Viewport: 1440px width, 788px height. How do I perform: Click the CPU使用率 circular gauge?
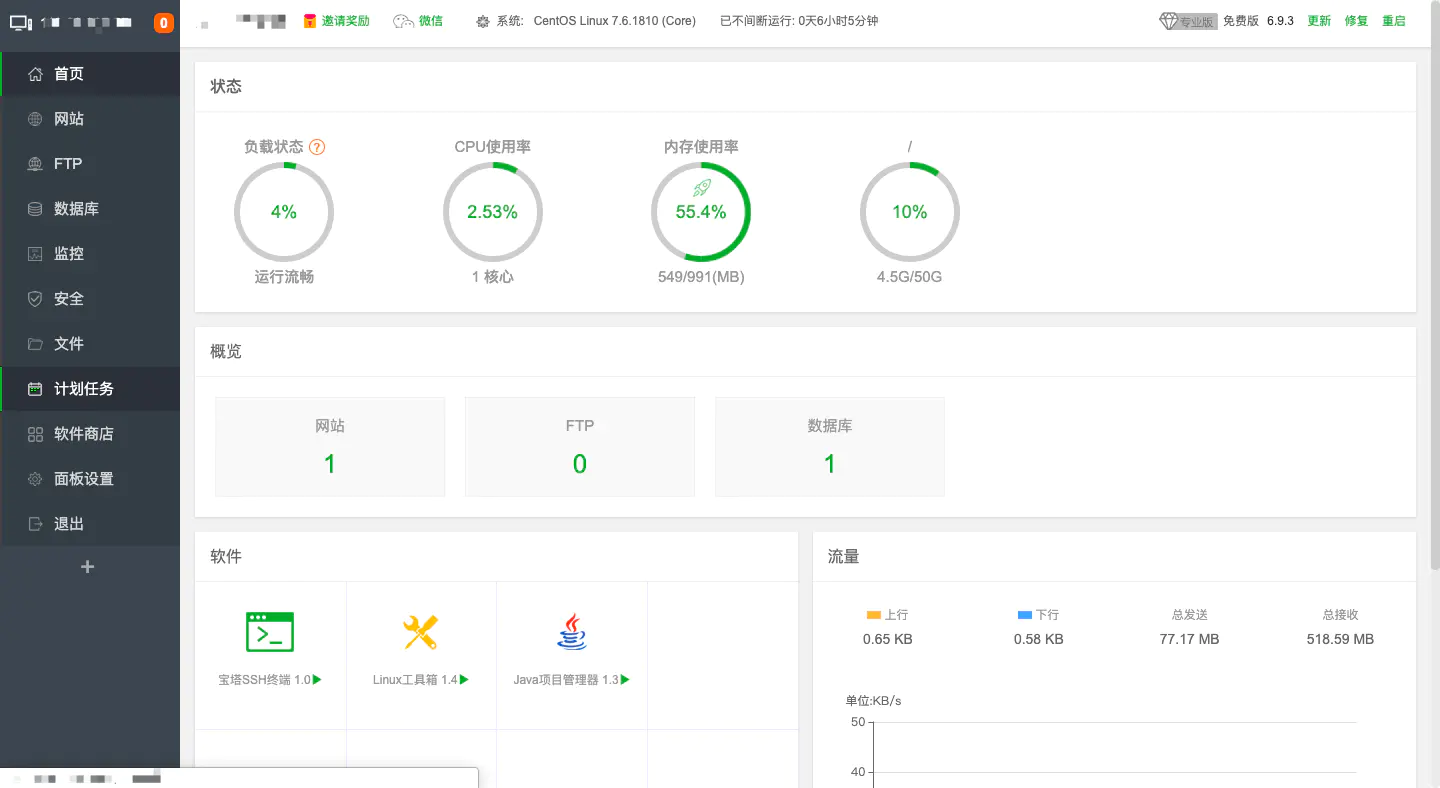[493, 212]
